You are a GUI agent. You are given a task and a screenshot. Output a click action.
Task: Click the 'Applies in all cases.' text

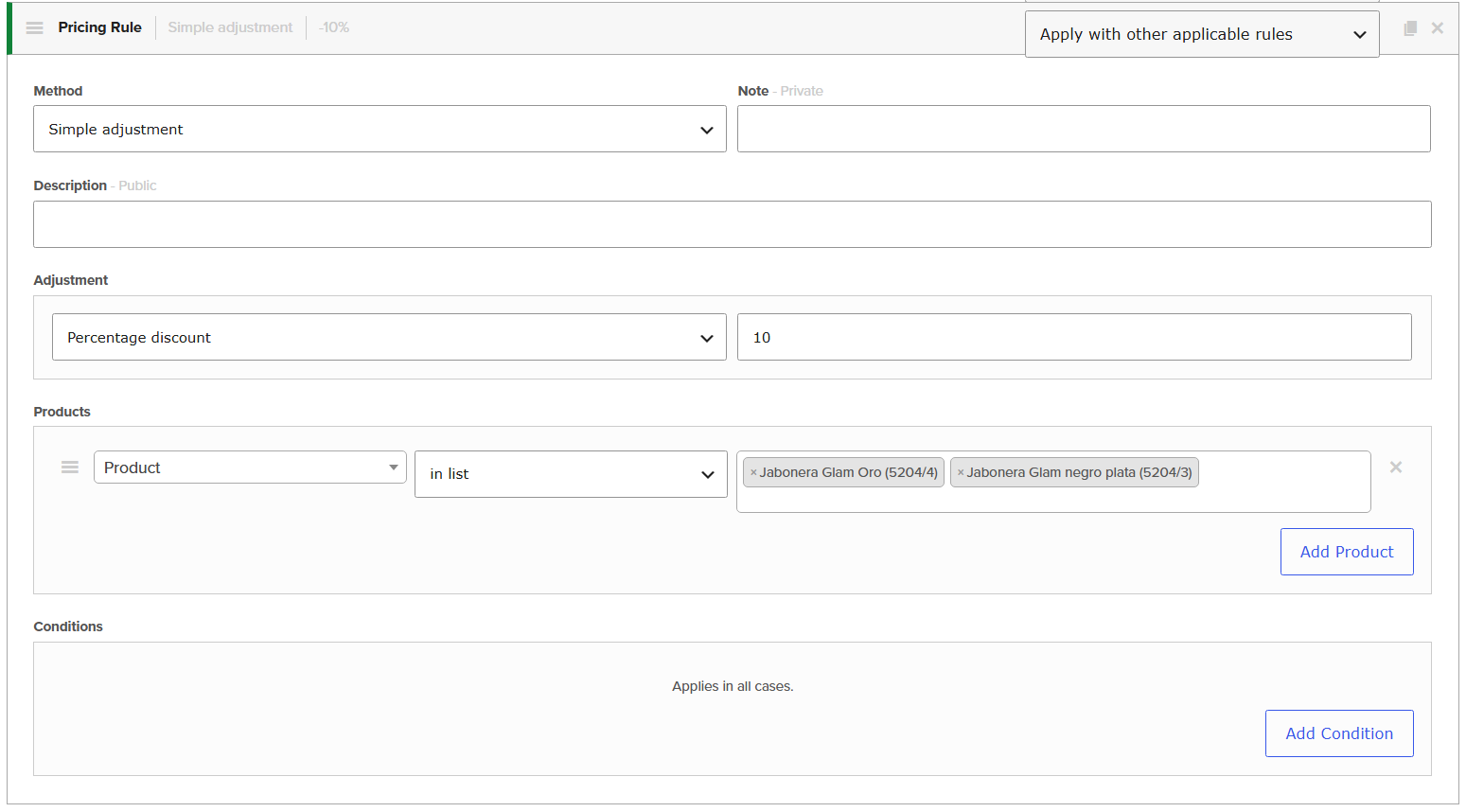click(733, 686)
